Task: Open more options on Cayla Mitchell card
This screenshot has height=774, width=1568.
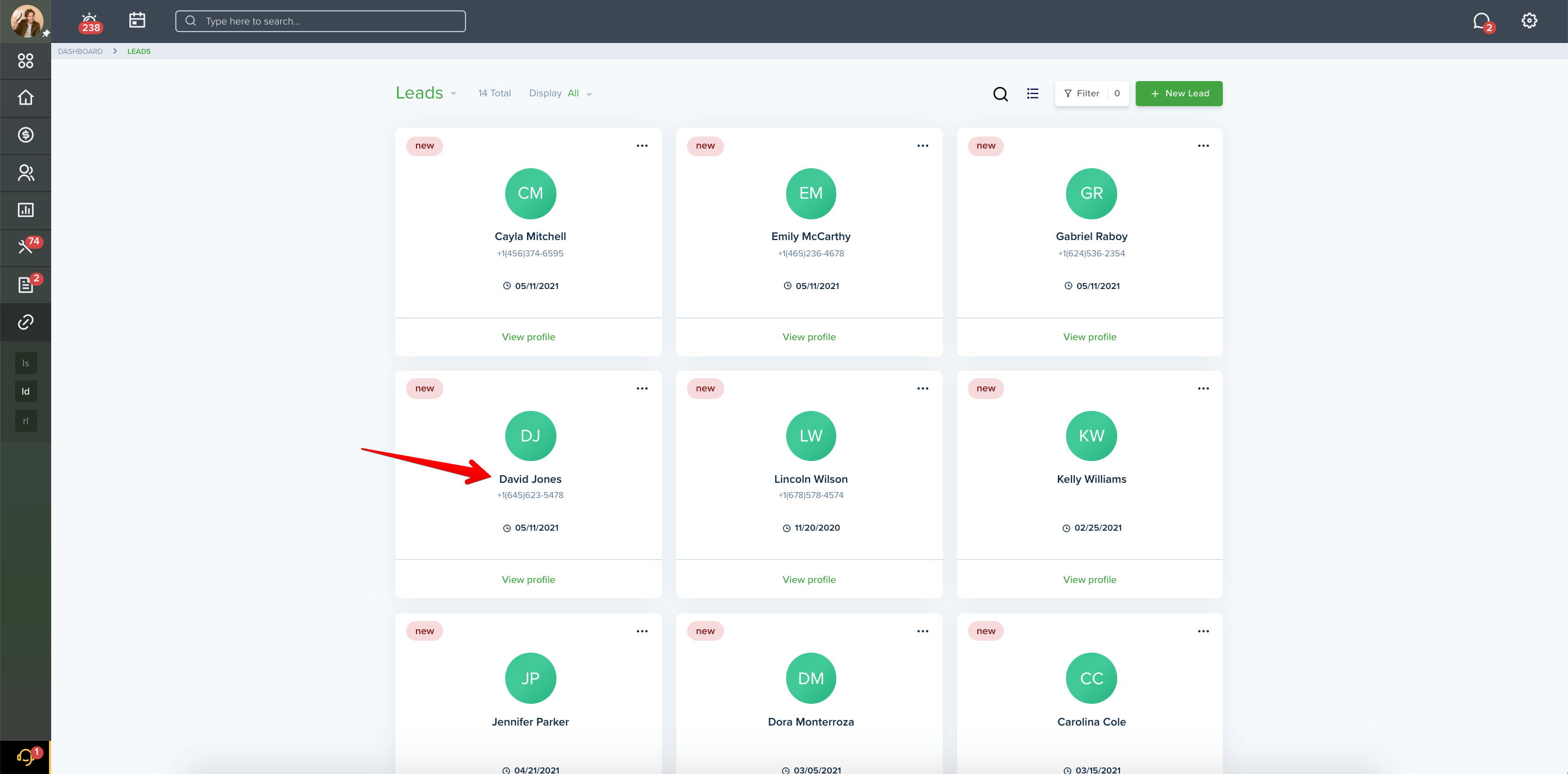Action: [641, 146]
